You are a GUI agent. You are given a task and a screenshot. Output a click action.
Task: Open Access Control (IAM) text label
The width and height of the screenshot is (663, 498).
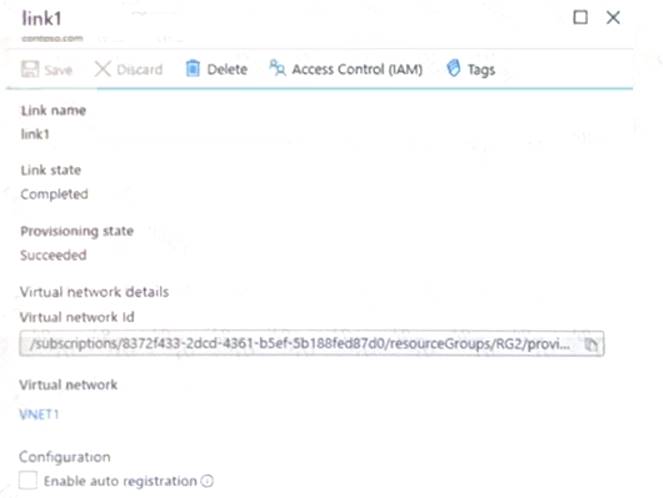click(357, 69)
